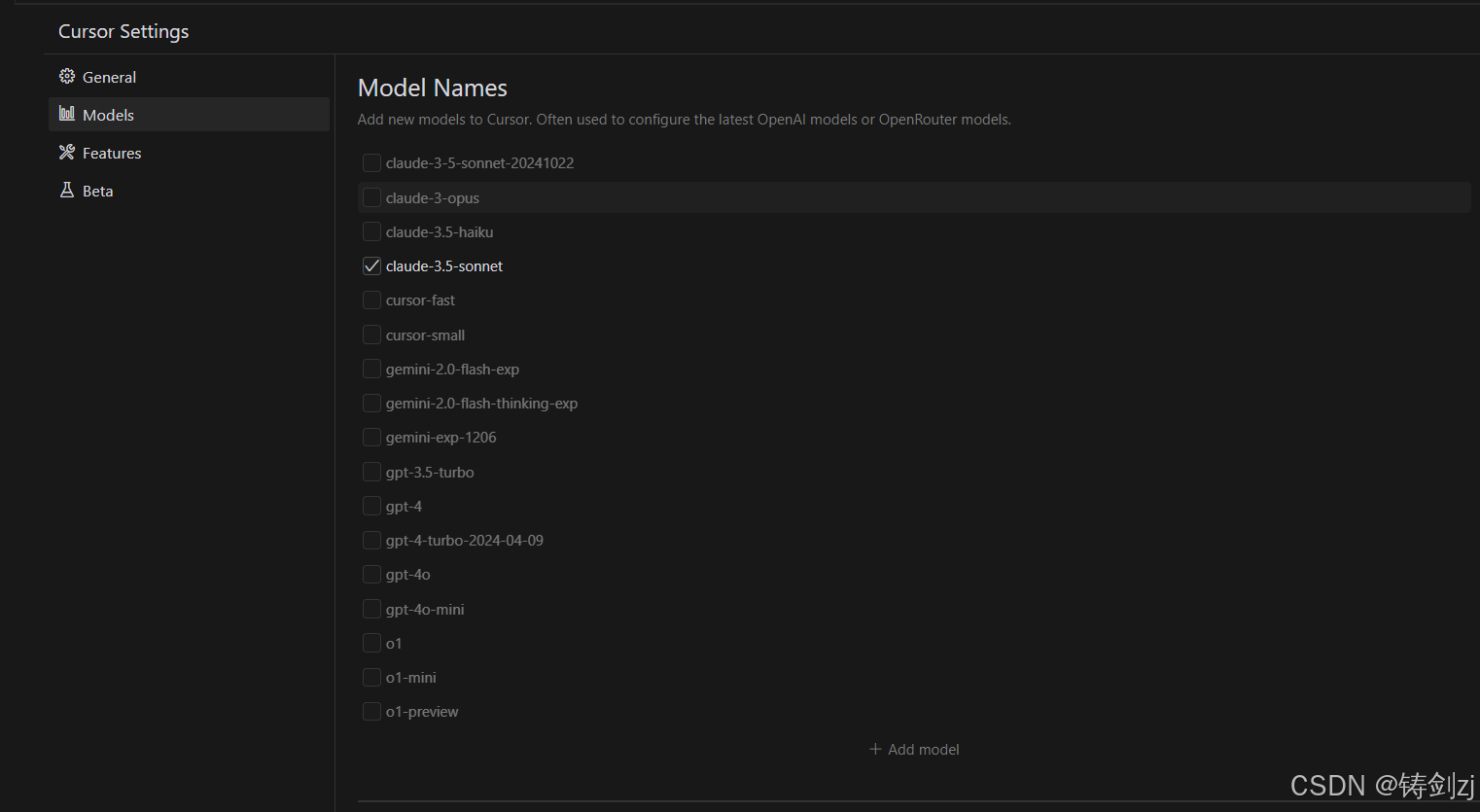1480x812 pixels.
Task: Enable the o1-mini checkbox
Action: tap(371, 677)
